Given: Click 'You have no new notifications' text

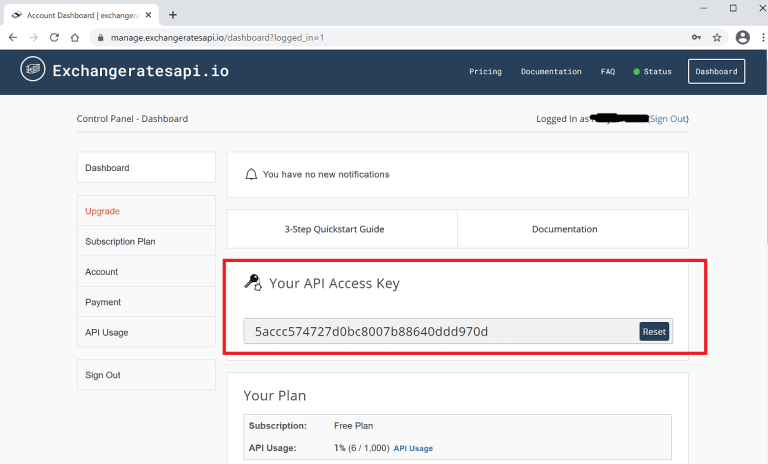Looking at the screenshot, I should coord(326,174).
